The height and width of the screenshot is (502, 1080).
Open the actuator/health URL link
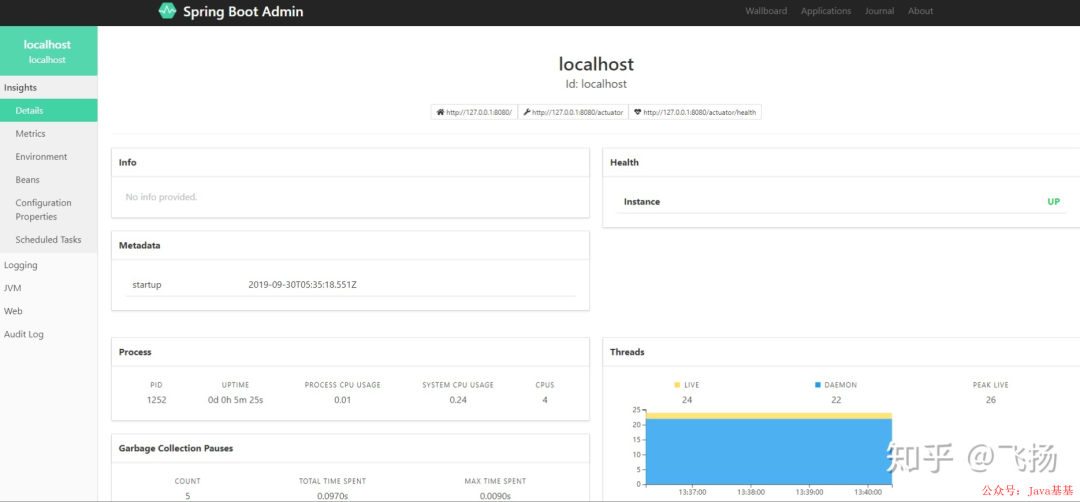coord(695,112)
